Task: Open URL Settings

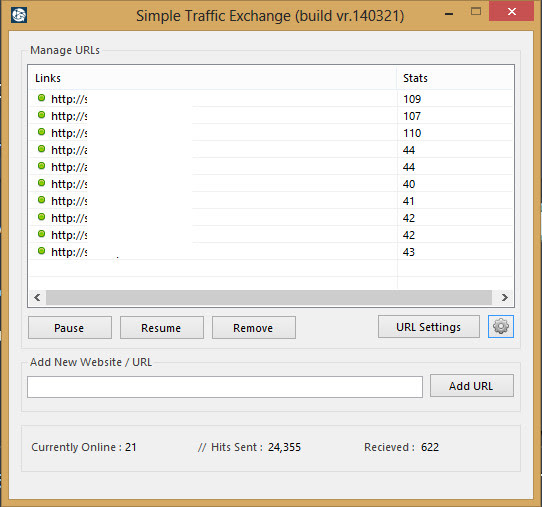Action: point(429,327)
